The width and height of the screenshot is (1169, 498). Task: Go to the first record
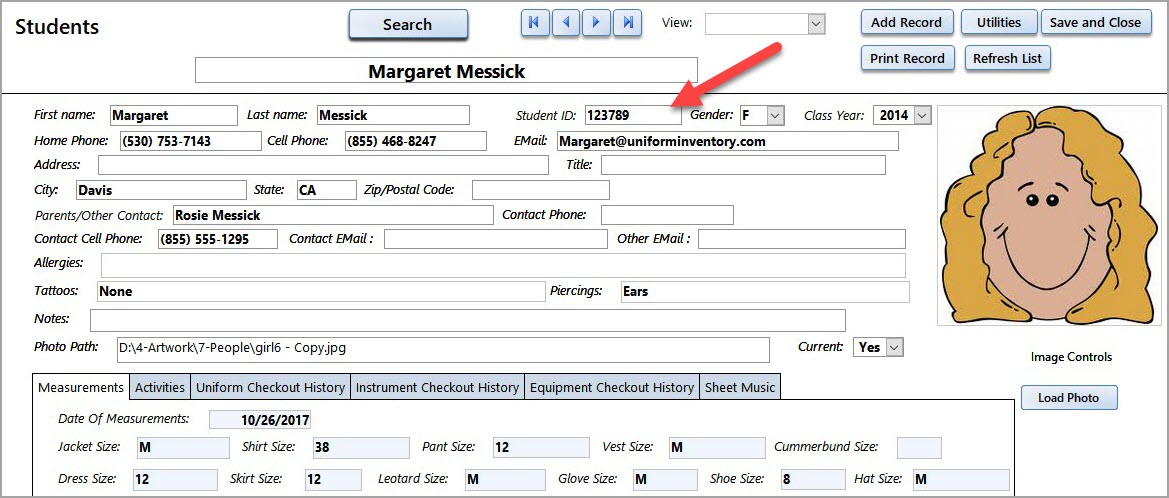click(x=536, y=24)
